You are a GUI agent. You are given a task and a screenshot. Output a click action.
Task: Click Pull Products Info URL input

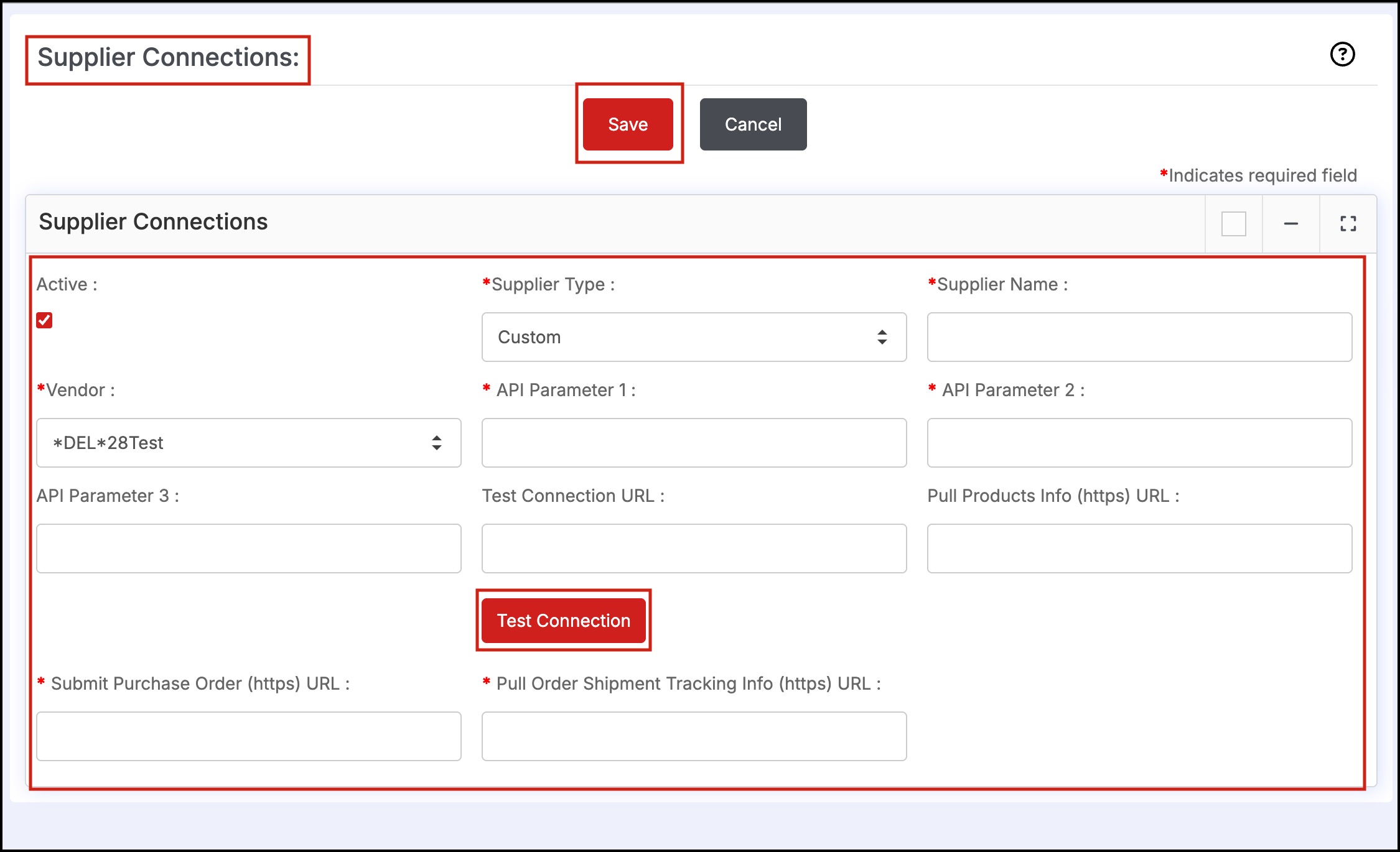pos(1139,549)
